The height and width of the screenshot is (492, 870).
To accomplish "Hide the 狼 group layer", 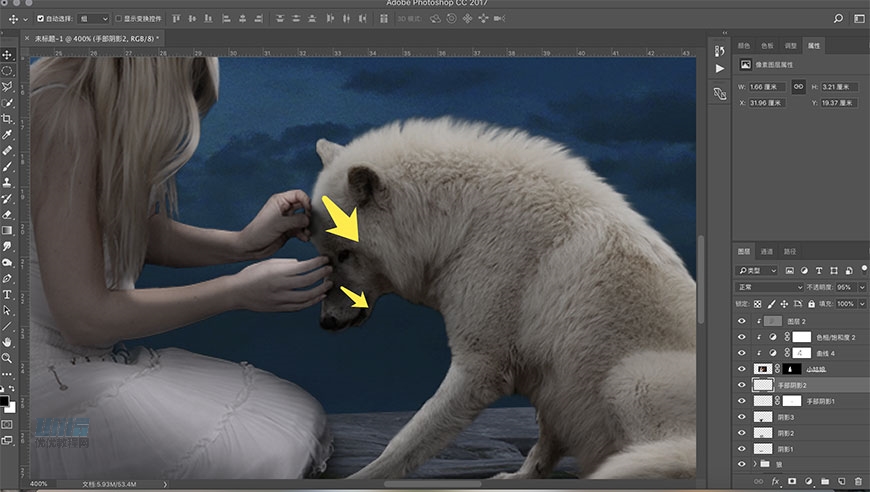I will pos(742,464).
